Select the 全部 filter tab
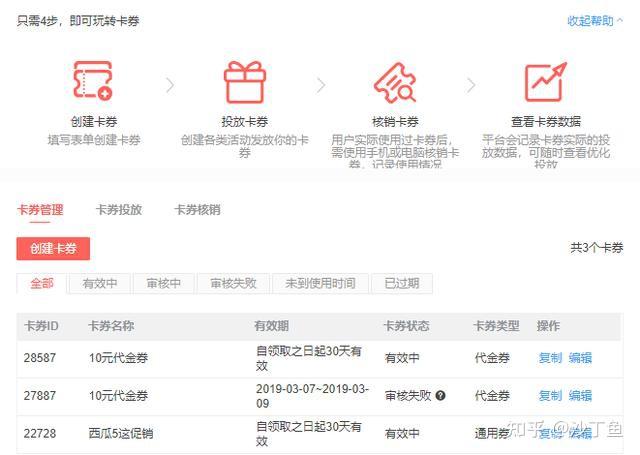This screenshot has height=455, width=640. coord(42,283)
